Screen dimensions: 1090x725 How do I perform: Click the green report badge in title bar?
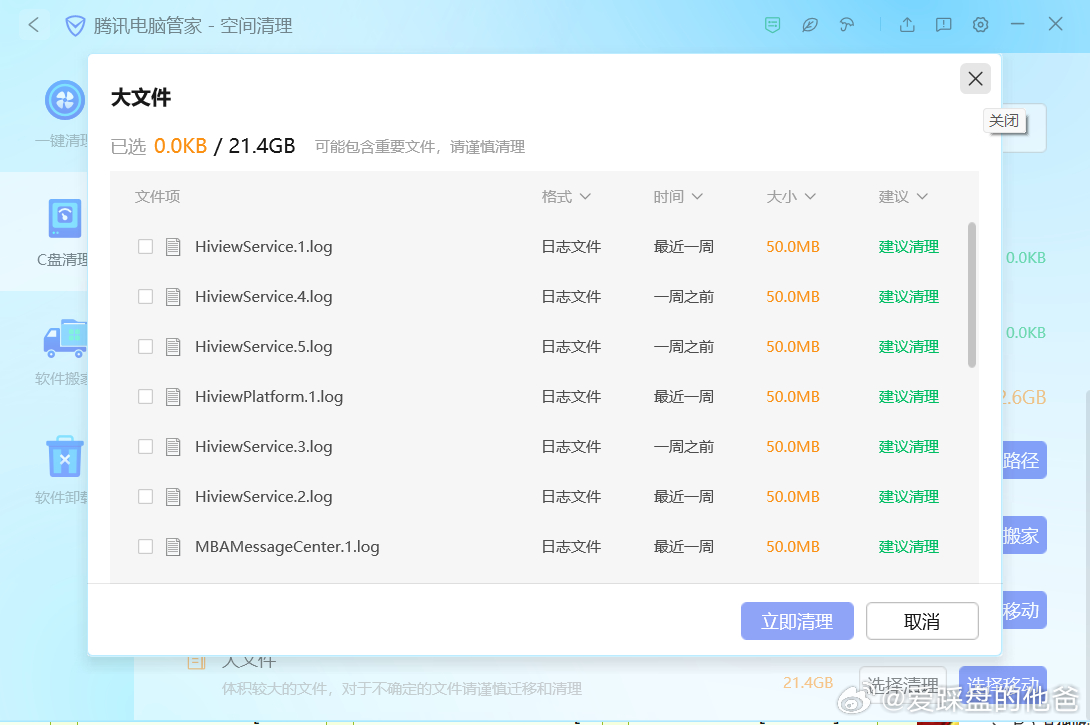[x=772, y=25]
